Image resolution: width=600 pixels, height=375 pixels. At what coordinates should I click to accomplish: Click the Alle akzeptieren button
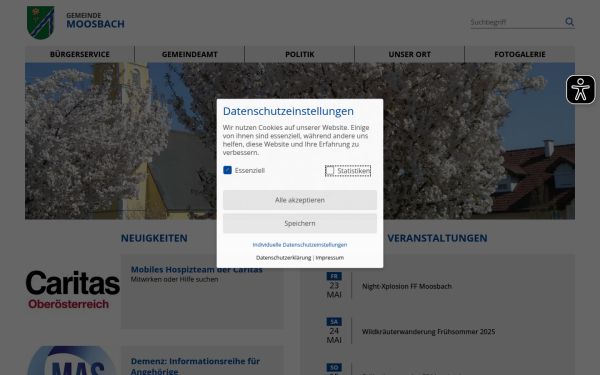pyautogui.click(x=300, y=200)
